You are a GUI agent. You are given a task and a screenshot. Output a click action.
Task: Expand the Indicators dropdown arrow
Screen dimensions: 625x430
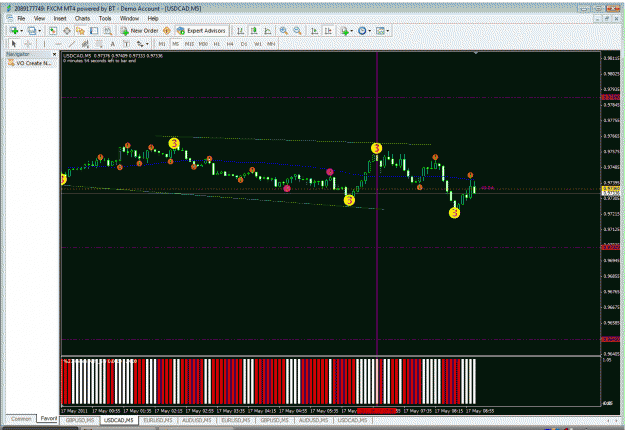pos(352,31)
